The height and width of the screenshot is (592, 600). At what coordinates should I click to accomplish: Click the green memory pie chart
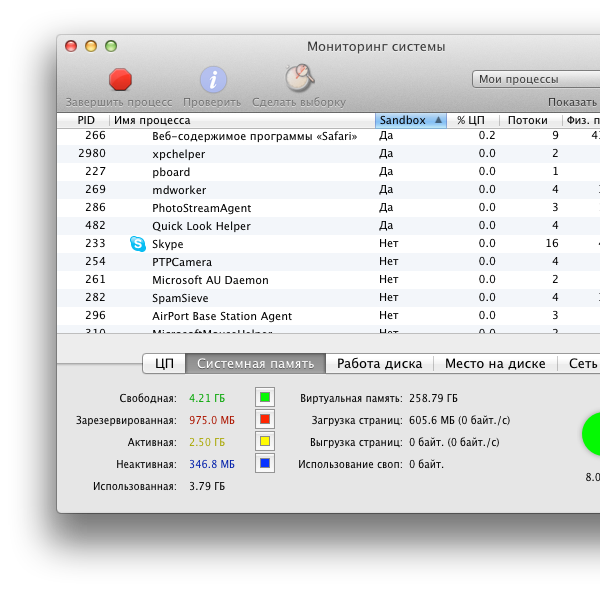[x=591, y=434]
